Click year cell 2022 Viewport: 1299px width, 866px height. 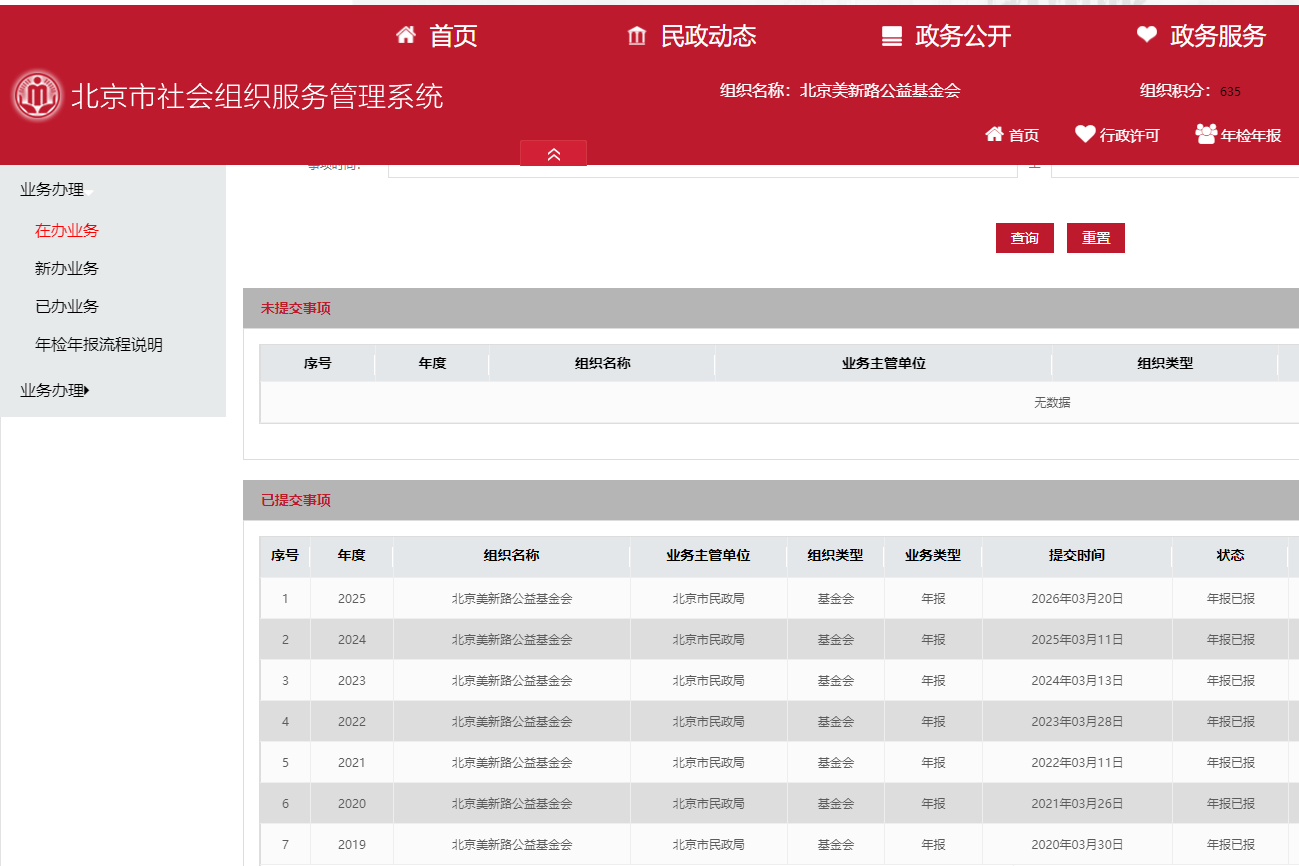352,721
